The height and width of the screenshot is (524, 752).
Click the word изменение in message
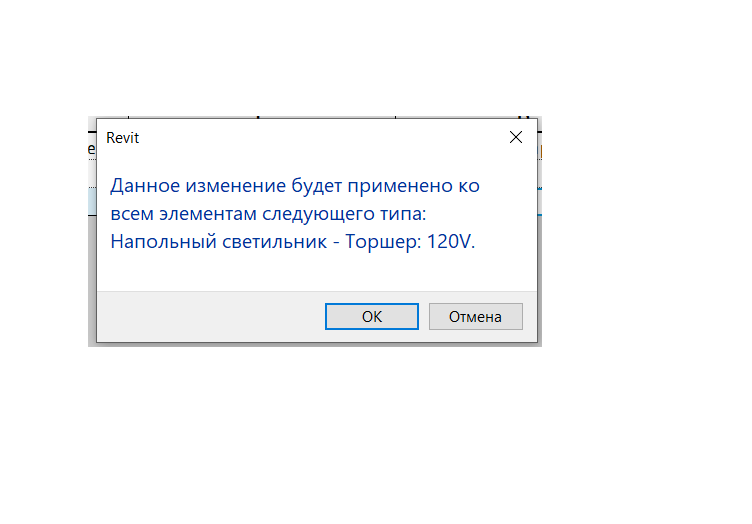pos(235,186)
